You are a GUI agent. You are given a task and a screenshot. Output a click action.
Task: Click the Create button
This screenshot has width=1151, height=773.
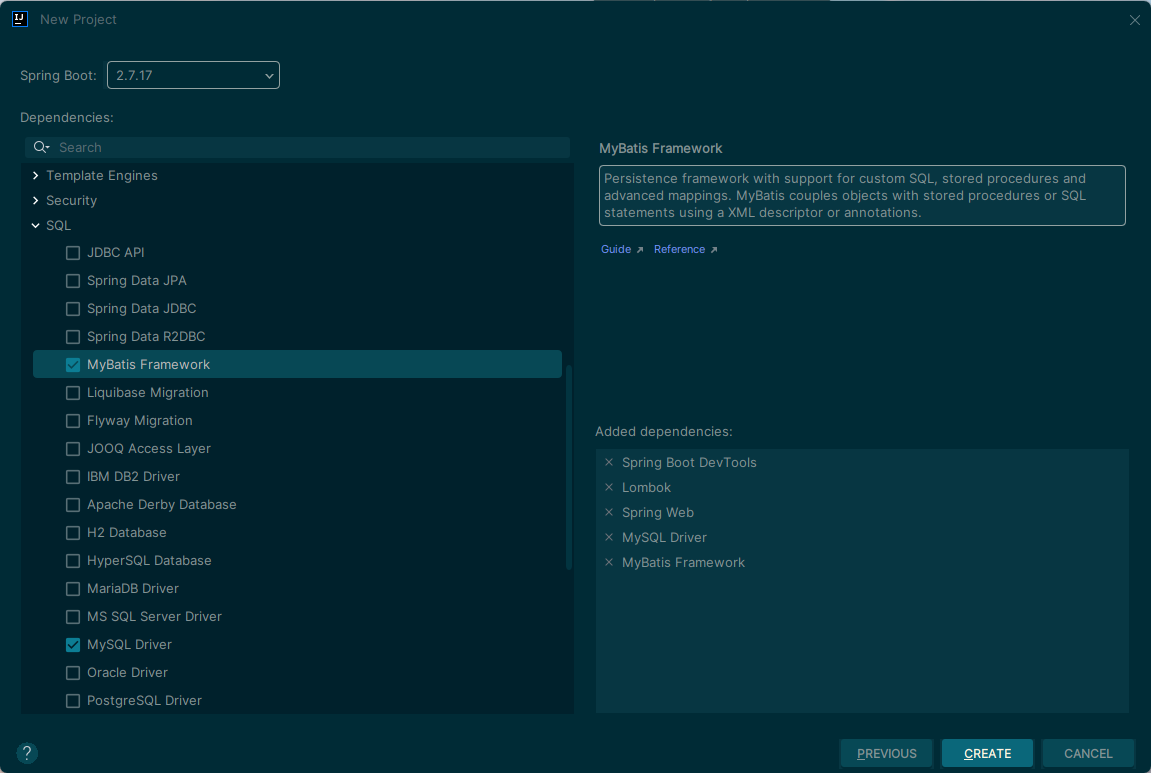point(987,753)
